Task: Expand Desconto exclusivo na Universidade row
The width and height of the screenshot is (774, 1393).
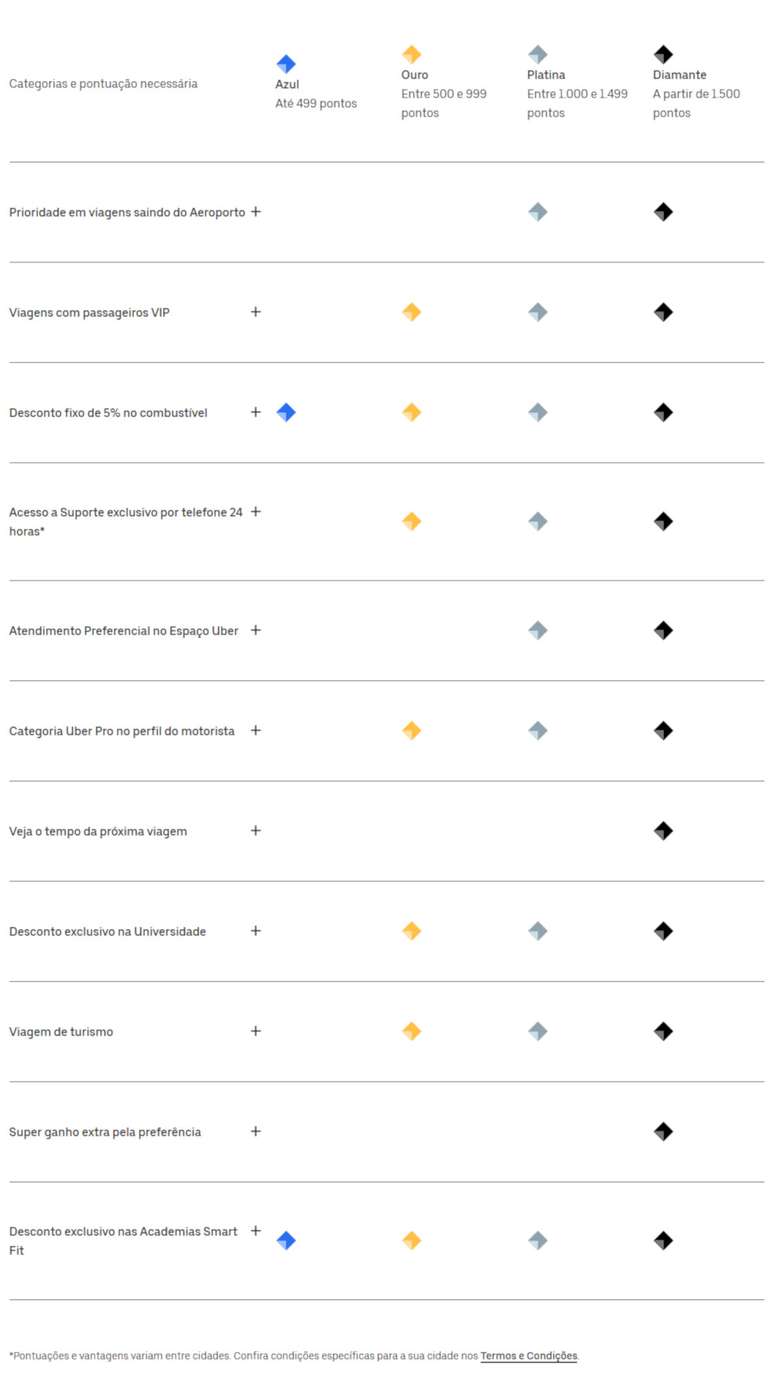Action: click(x=256, y=931)
